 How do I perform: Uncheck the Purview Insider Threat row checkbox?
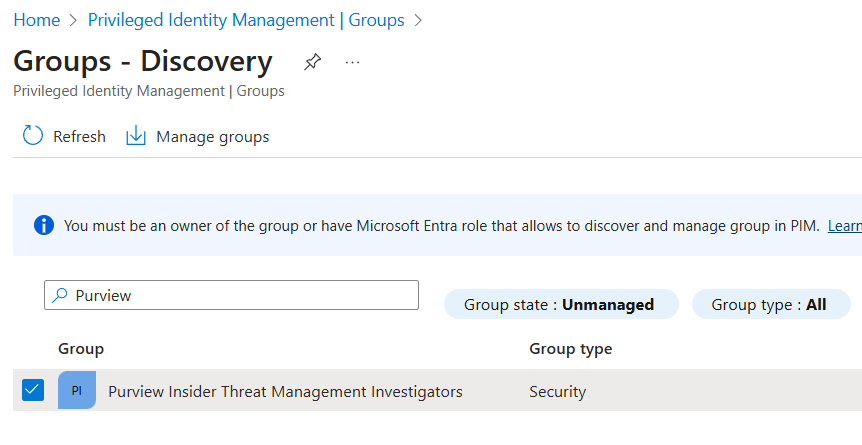pos(33,390)
